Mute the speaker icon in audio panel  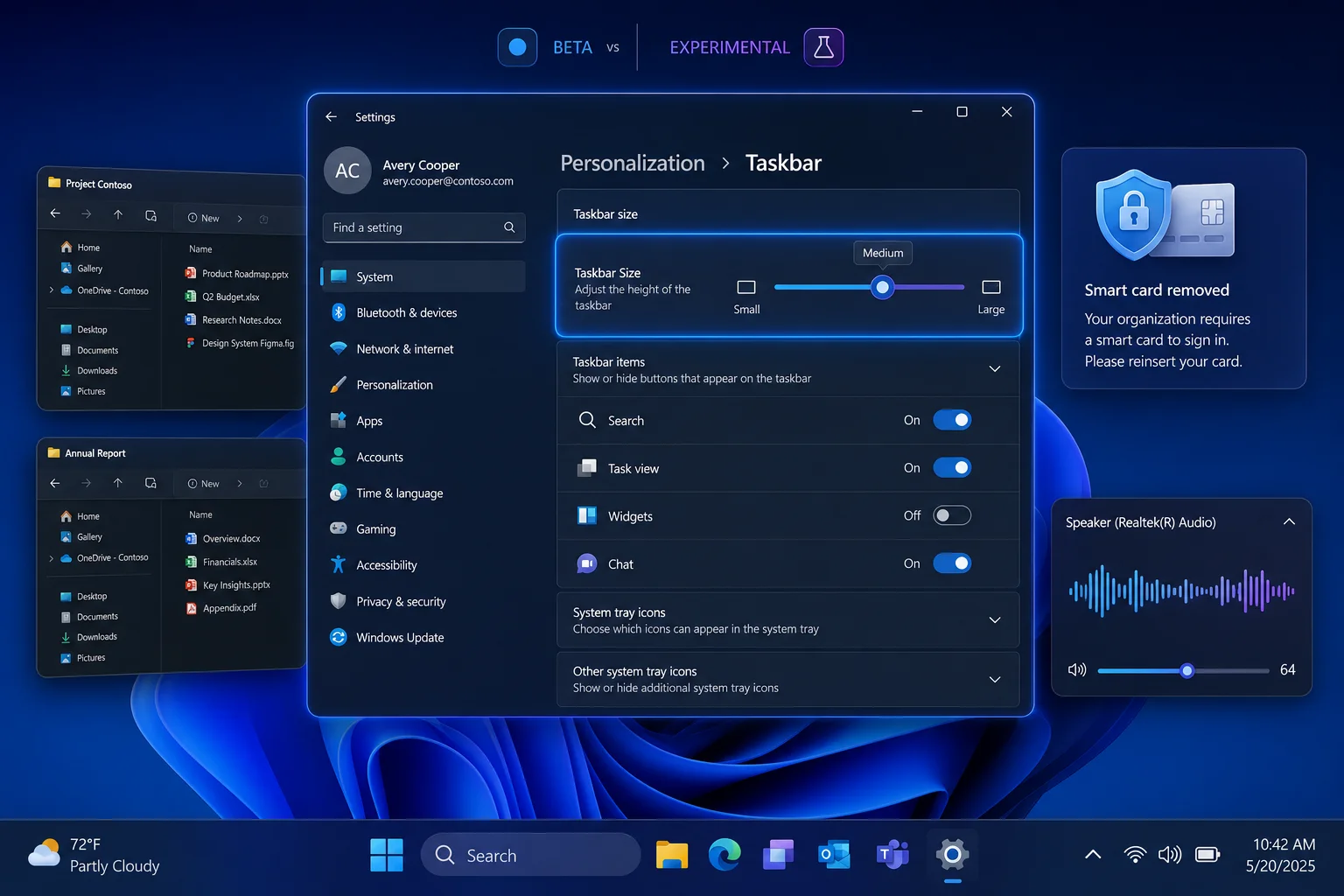click(x=1077, y=670)
